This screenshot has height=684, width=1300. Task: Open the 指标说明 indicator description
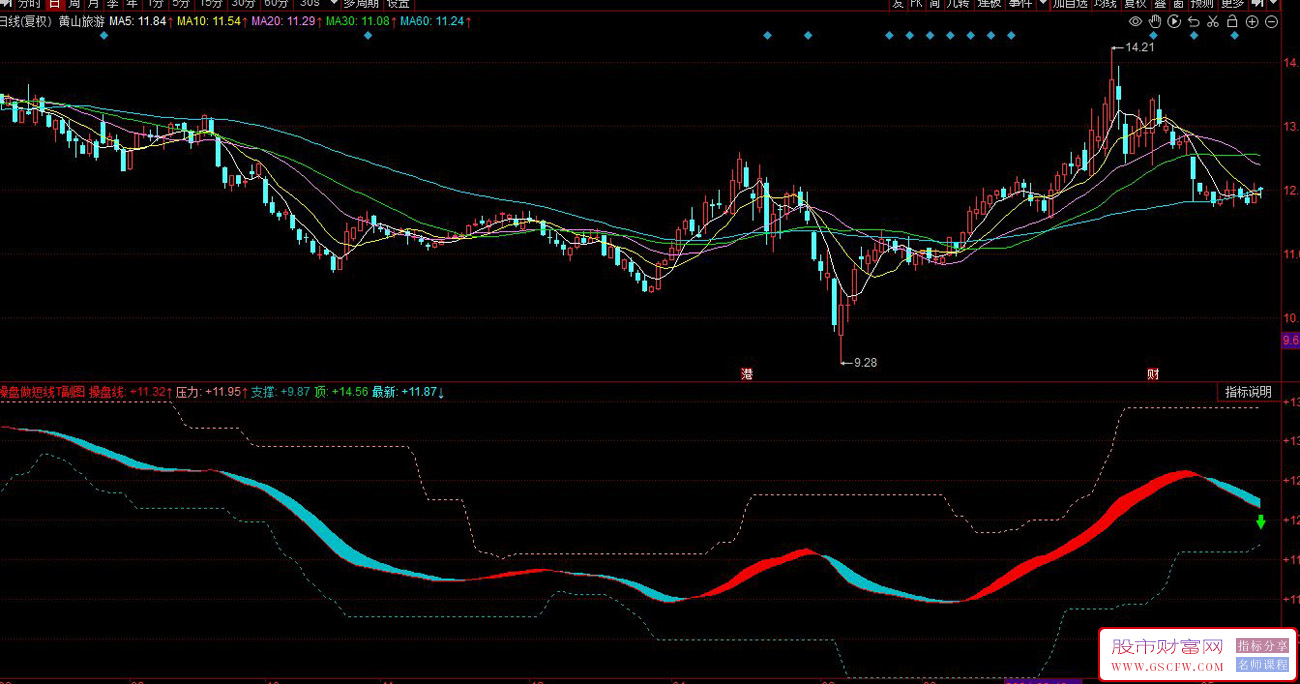(x=1248, y=392)
